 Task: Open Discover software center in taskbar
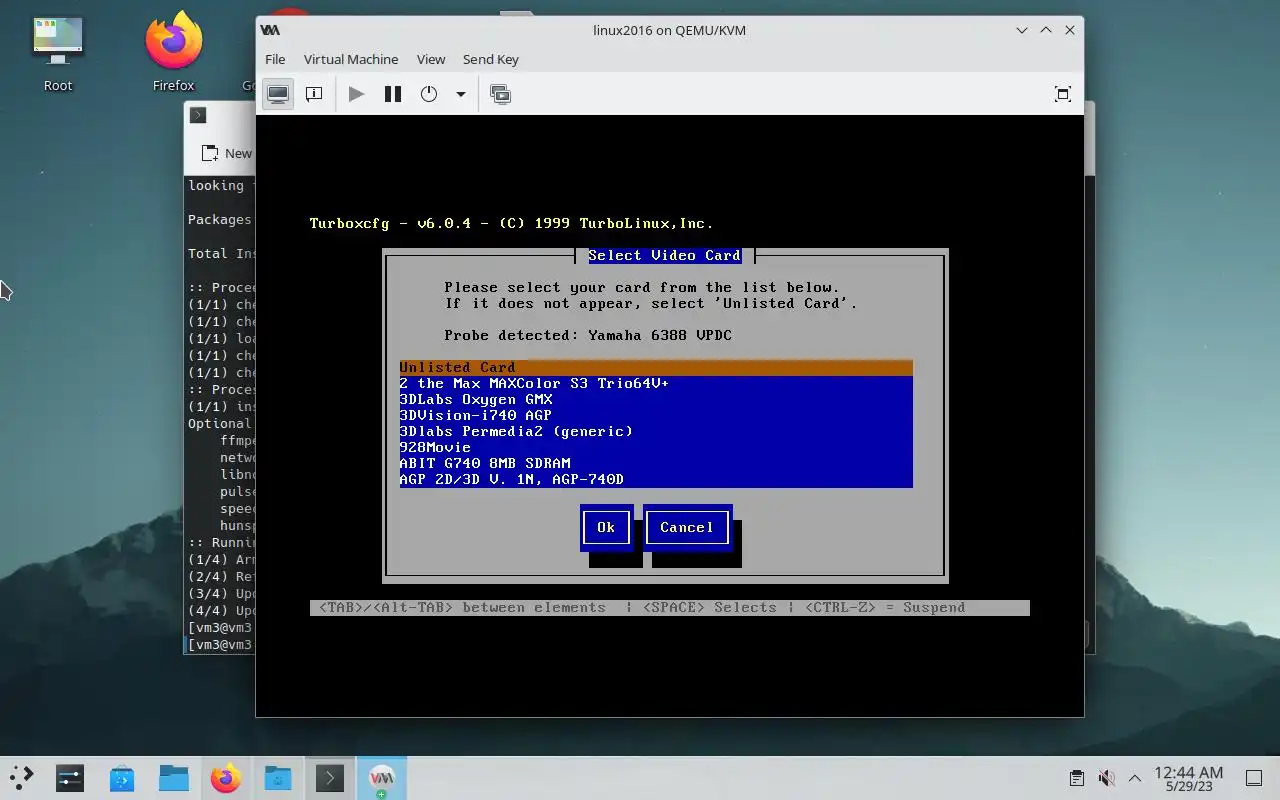122,778
